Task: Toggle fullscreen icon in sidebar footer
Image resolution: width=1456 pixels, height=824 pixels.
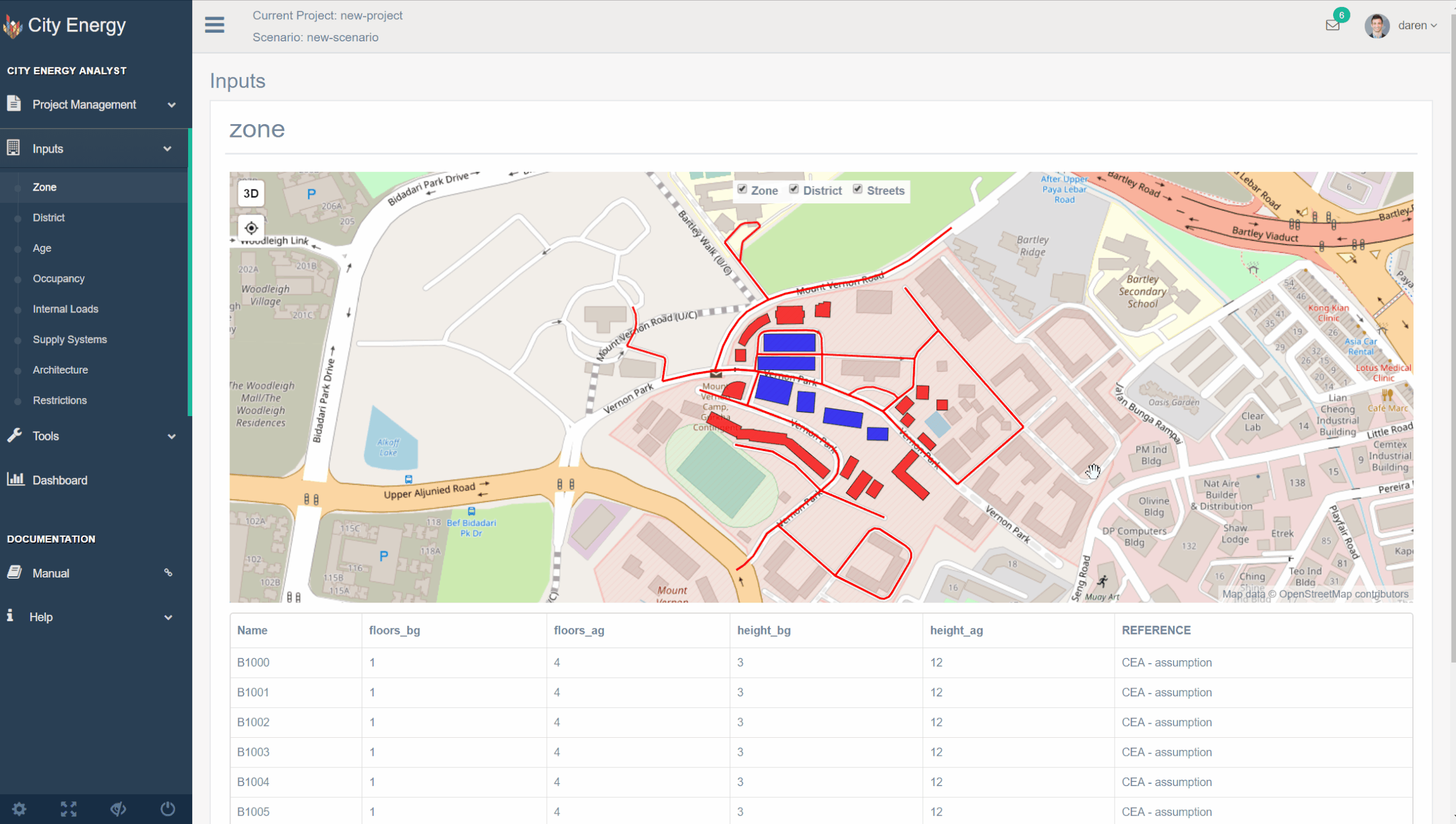Action: click(x=69, y=809)
